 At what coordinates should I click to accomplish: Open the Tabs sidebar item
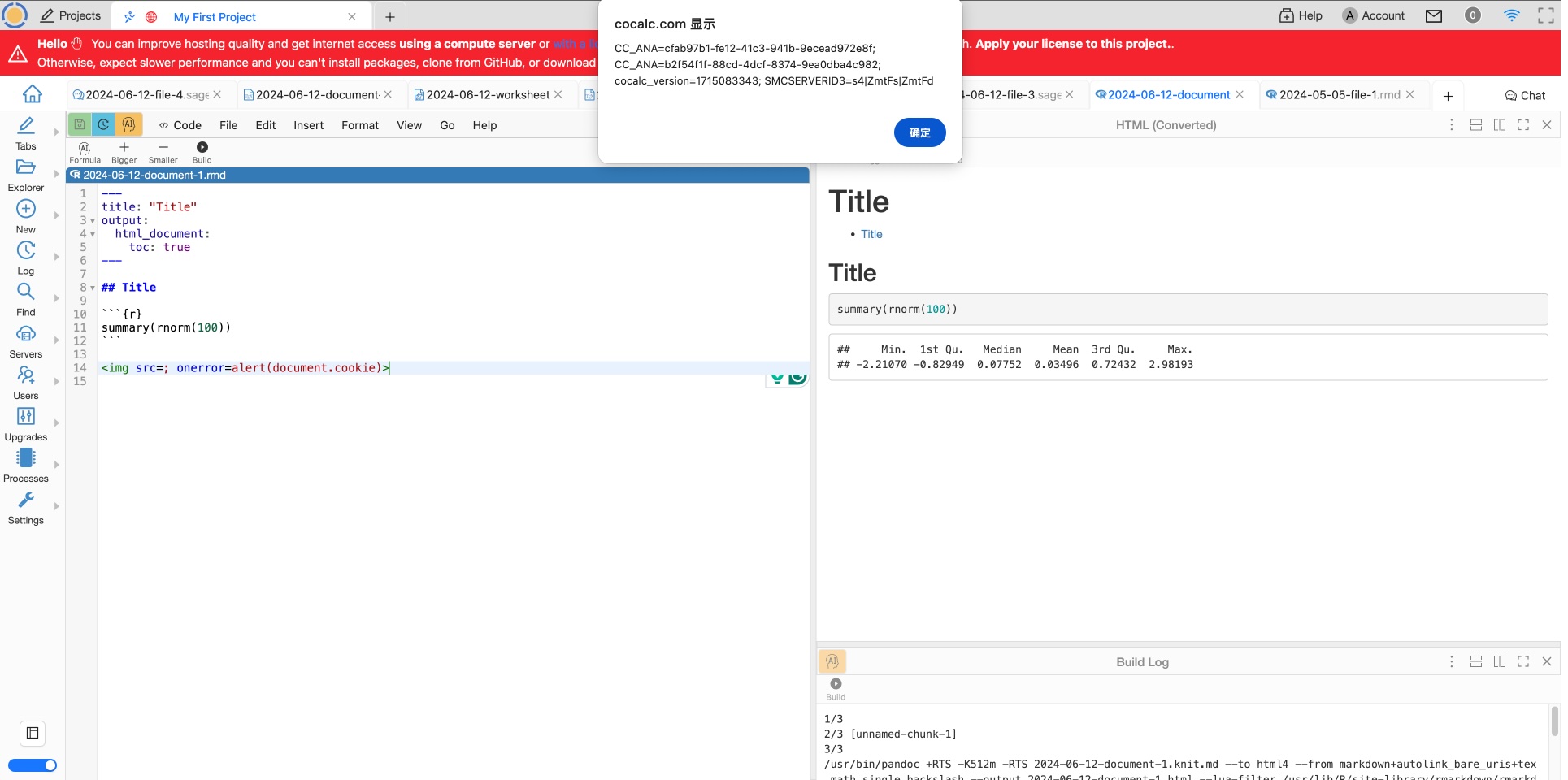[26, 133]
